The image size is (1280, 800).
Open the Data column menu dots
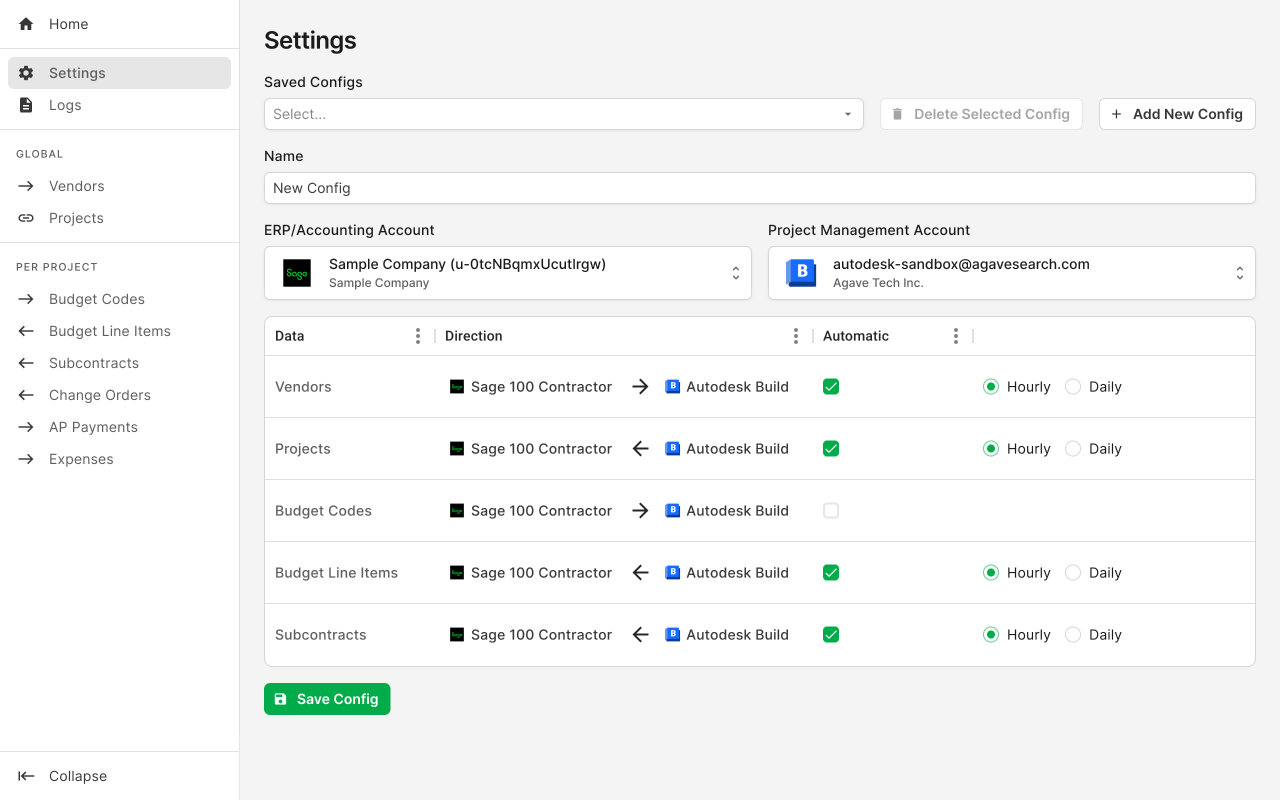(x=418, y=336)
